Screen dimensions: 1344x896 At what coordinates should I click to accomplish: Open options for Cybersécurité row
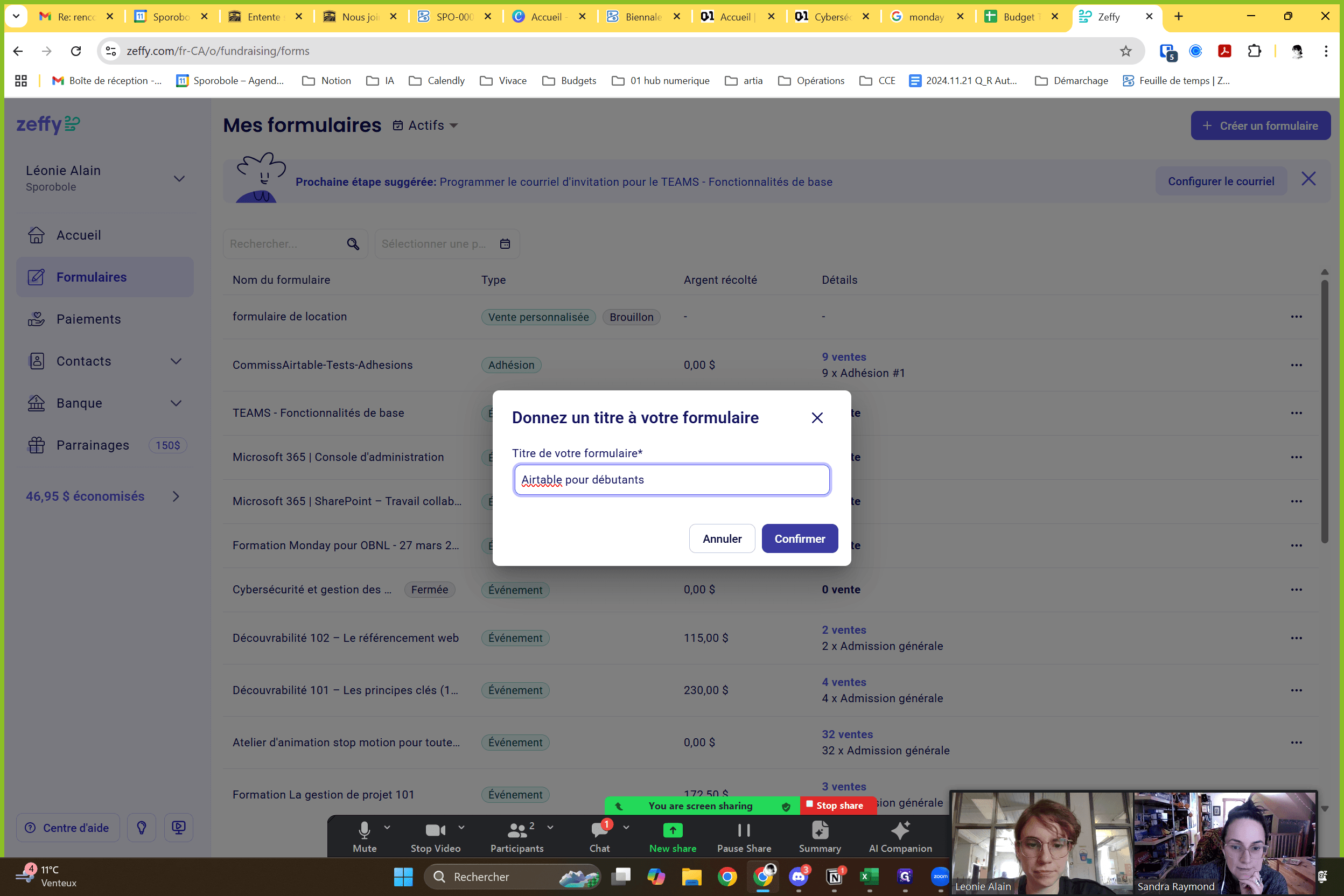pyautogui.click(x=1296, y=590)
